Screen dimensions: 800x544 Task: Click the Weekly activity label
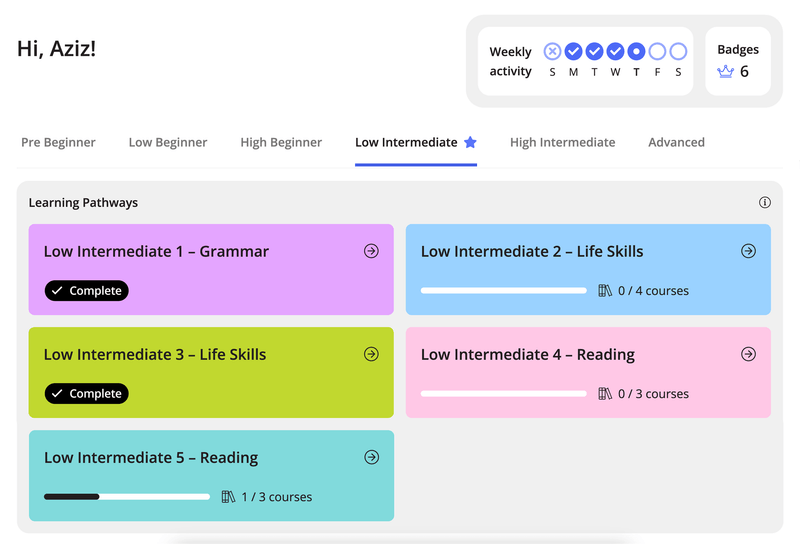[x=511, y=61]
